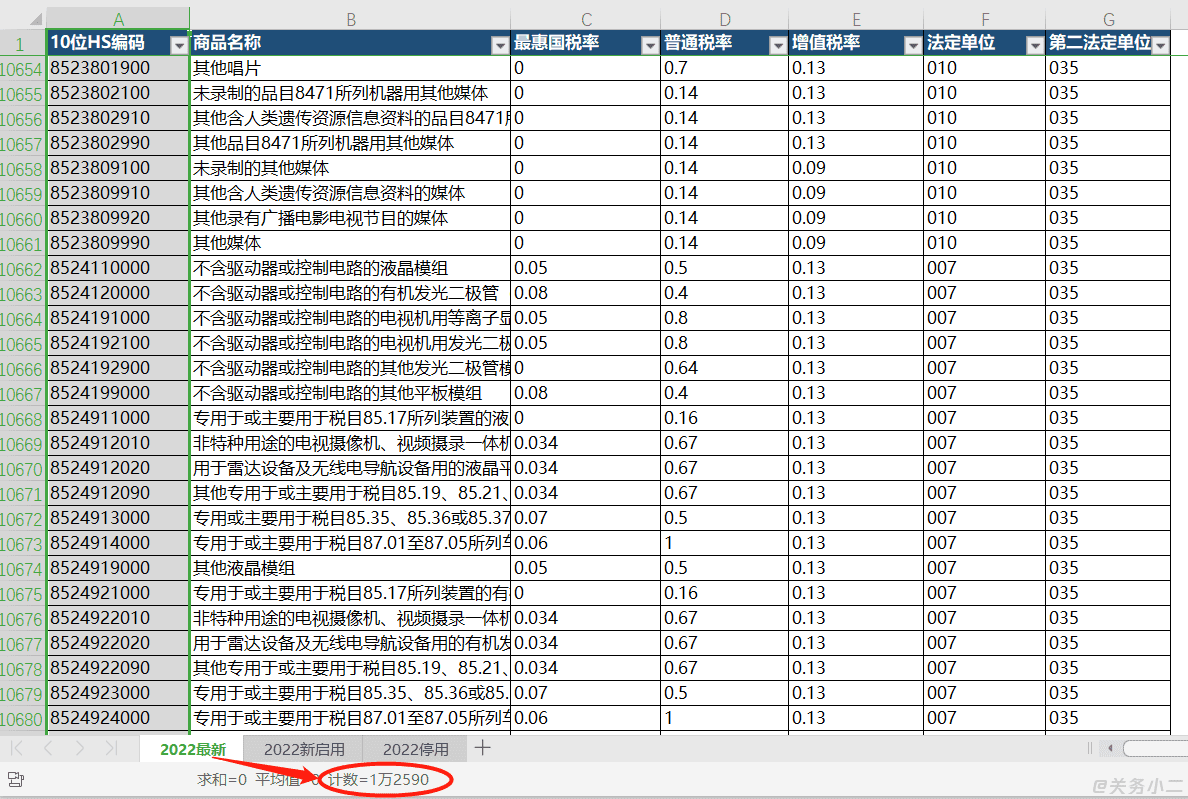Viewport: 1188px width, 799px height.
Task: Open the filter dropdown on 增值税率
Action: 911,44
